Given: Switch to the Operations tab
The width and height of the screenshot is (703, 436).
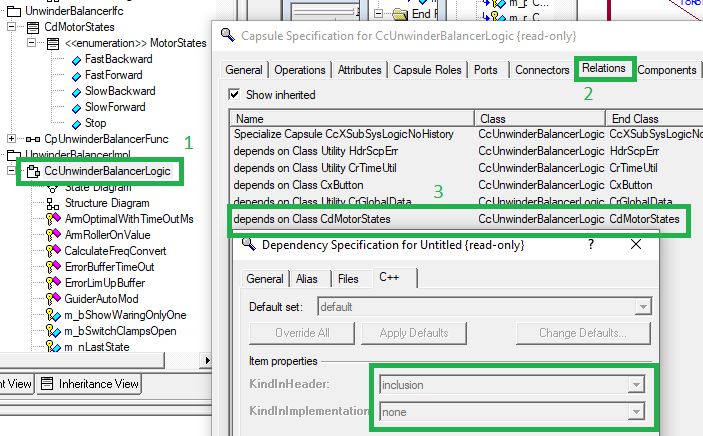Looking at the screenshot, I should (300, 70).
